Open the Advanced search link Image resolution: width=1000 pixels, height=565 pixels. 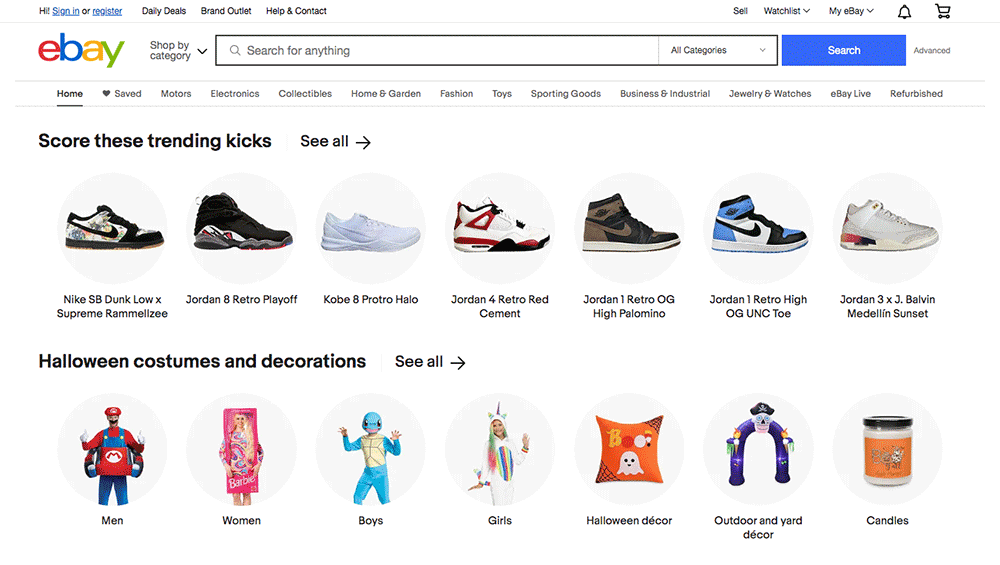pos(931,50)
